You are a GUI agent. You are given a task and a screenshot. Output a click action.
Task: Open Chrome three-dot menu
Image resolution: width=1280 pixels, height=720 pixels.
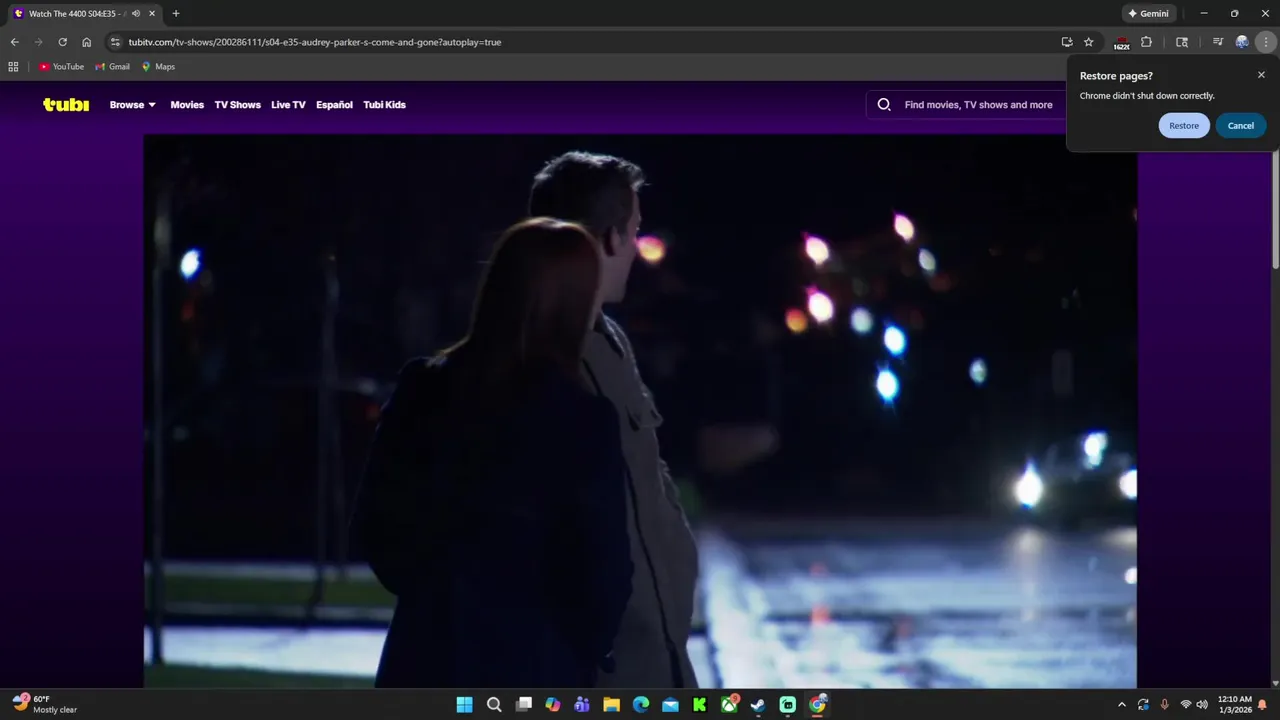pyautogui.click(x=1266, y=42)
